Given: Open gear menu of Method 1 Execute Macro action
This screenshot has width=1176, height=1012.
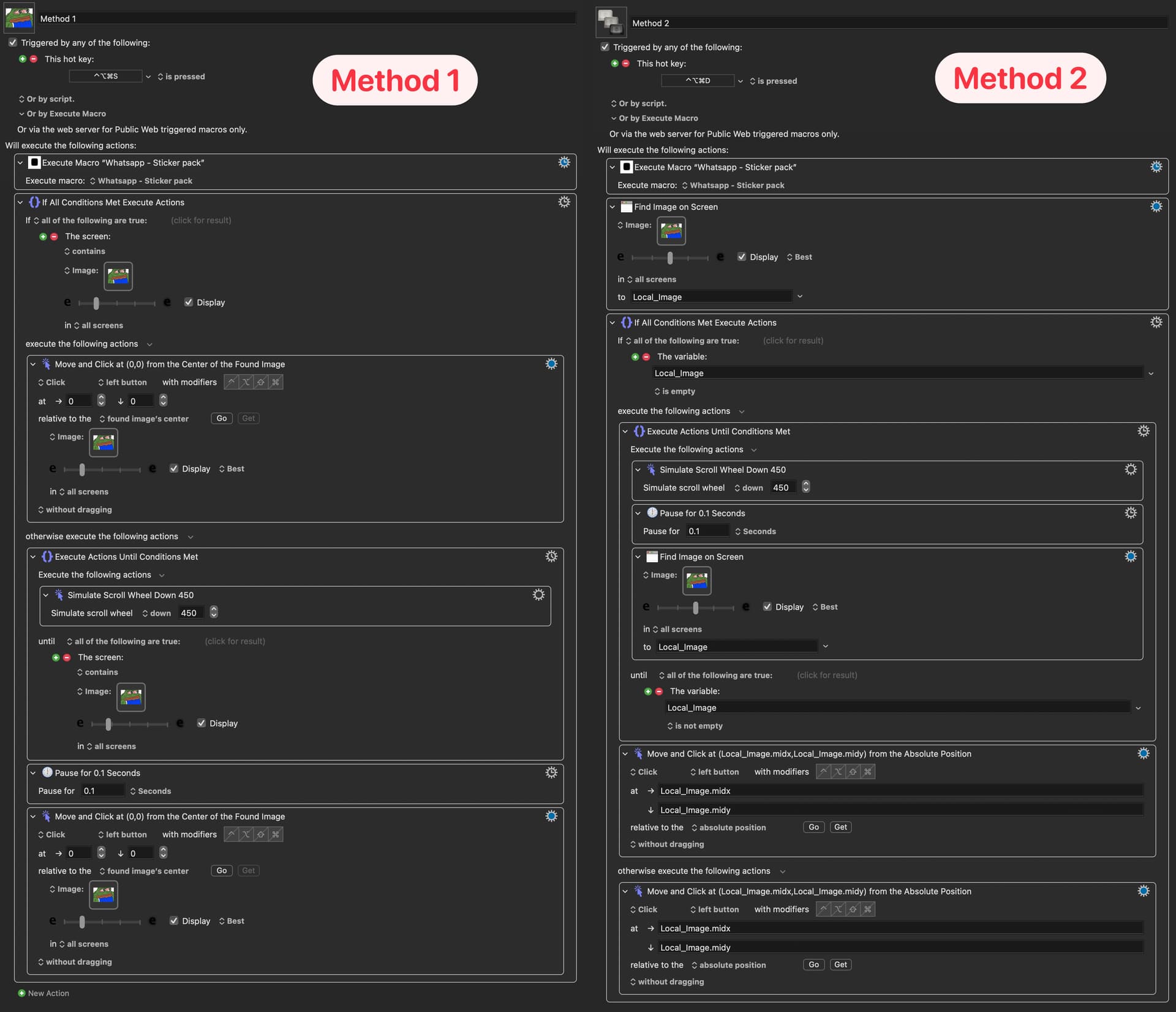Looking at the screenshot, I should click(x=564, y=162).
